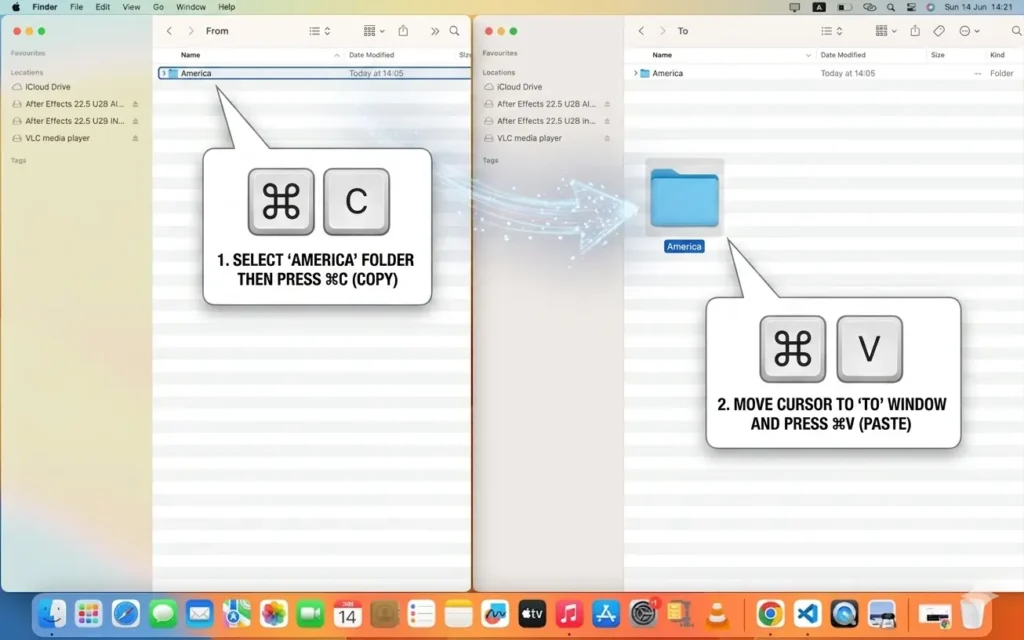Open the Go menu
Screen dimensions: 1024x640
pos(158,7)
